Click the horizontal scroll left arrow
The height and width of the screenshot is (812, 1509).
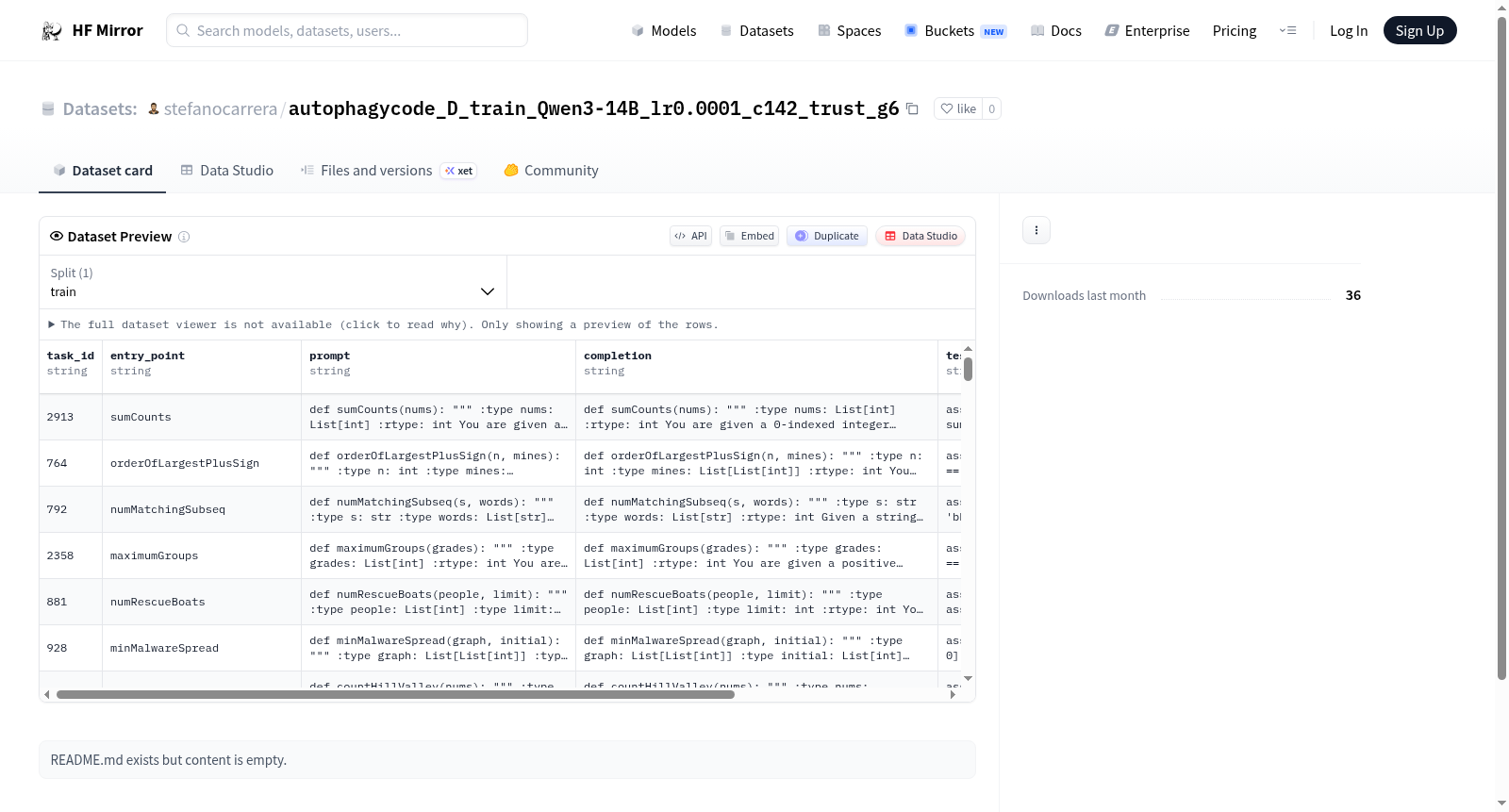[x=47, y=694]
